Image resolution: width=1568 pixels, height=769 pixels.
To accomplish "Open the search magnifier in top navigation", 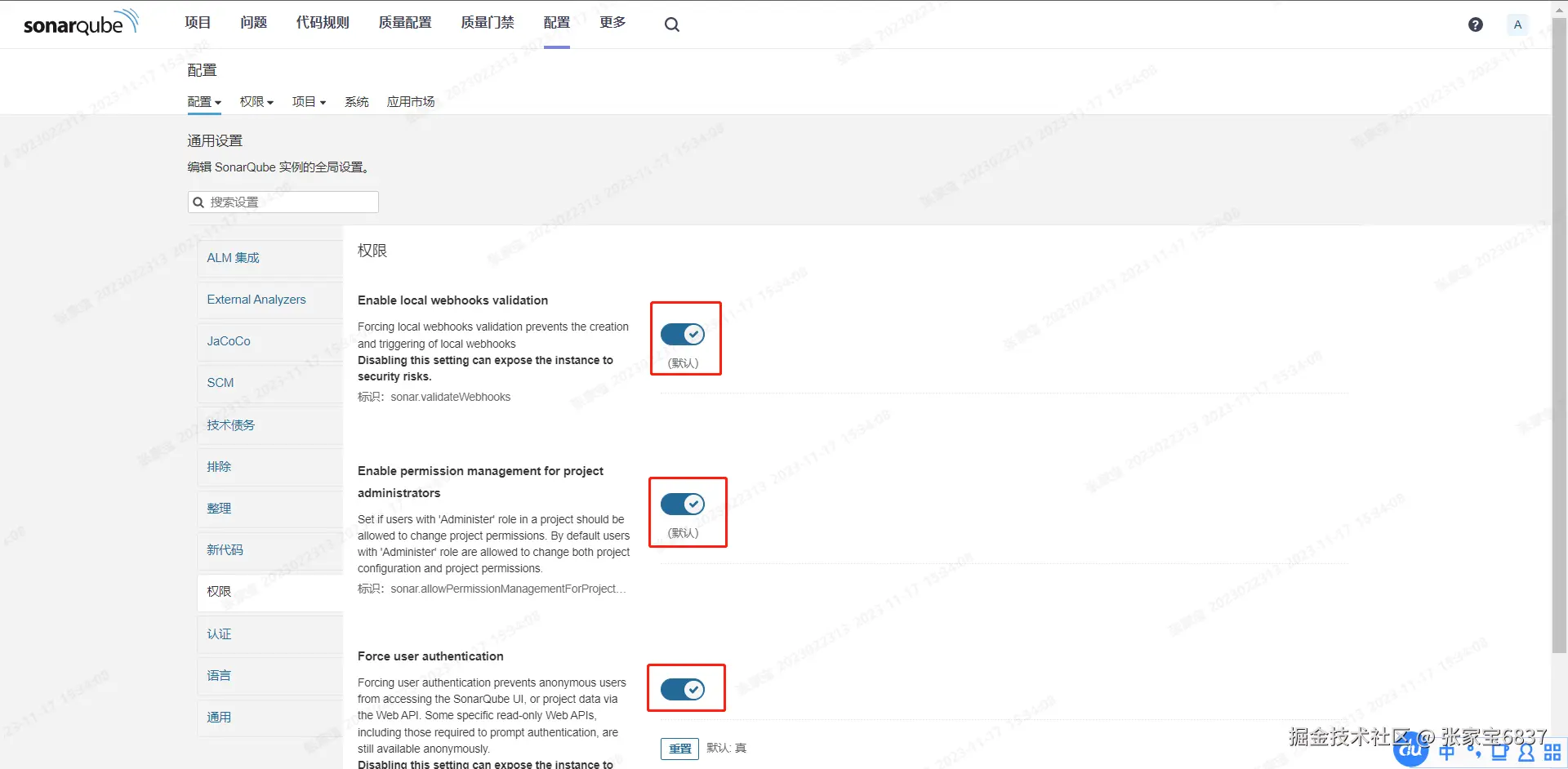I will pyautogui.click(x=672, y=24).
